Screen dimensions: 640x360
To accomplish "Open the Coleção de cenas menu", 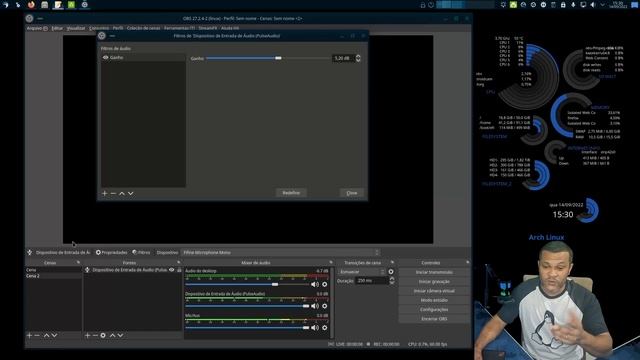I will point(143,28).
